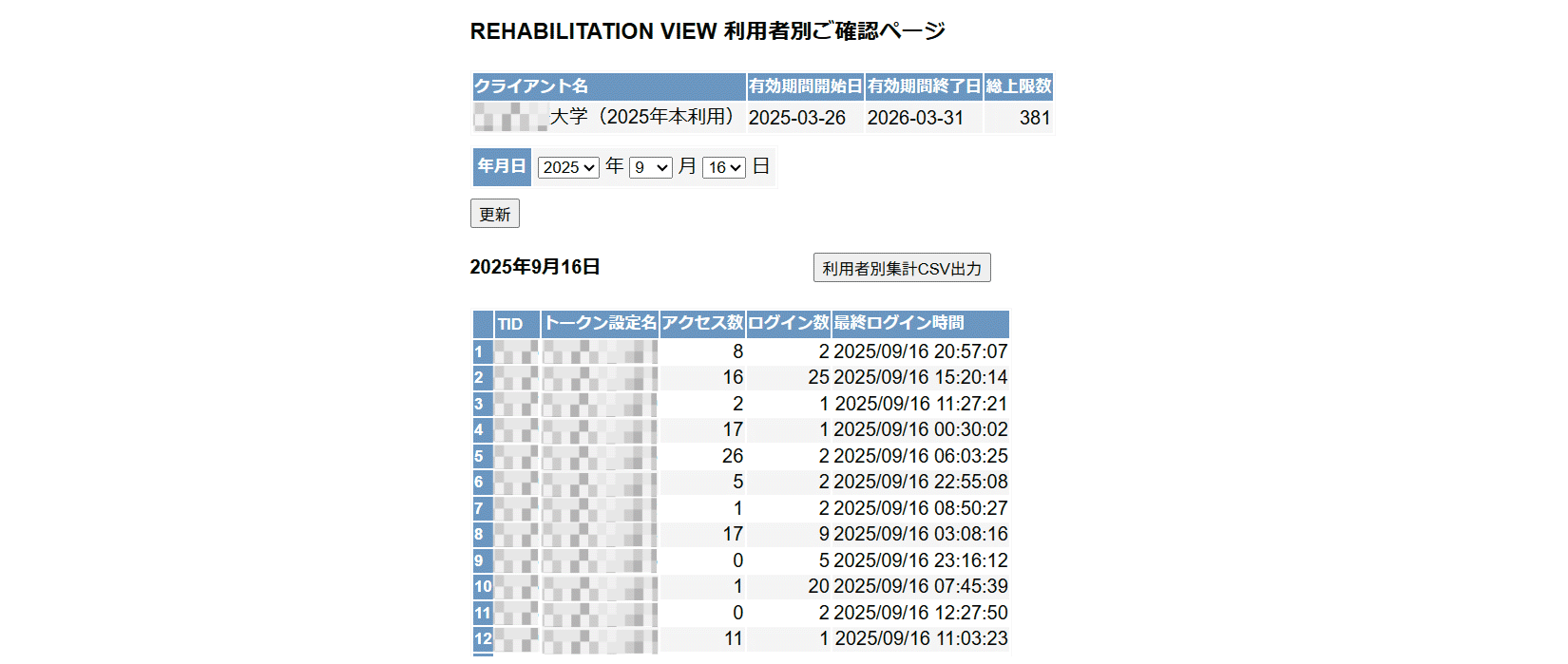Click the 総上限数 value 381
Screen dimensions: 1568x664
1034,118
